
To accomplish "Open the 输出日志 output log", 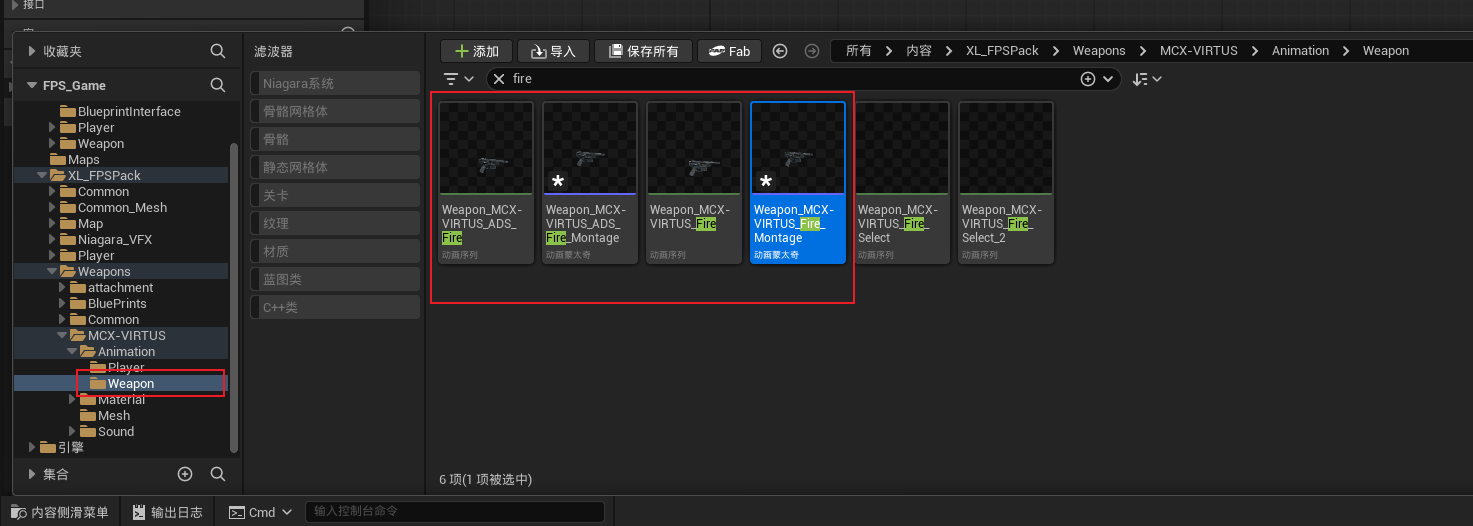I will (x=168, y=512).
